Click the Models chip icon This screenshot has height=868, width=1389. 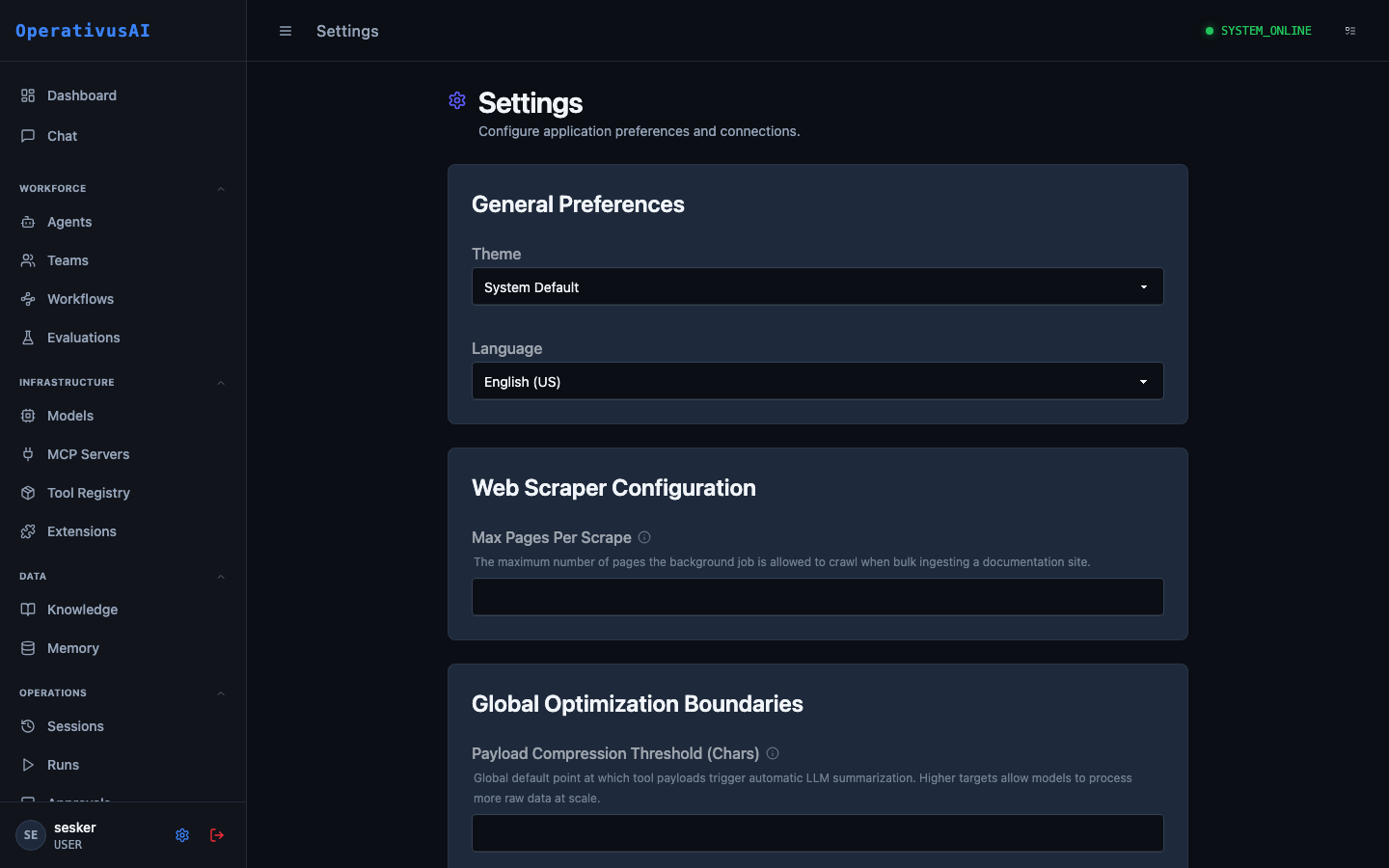point(28,416)
